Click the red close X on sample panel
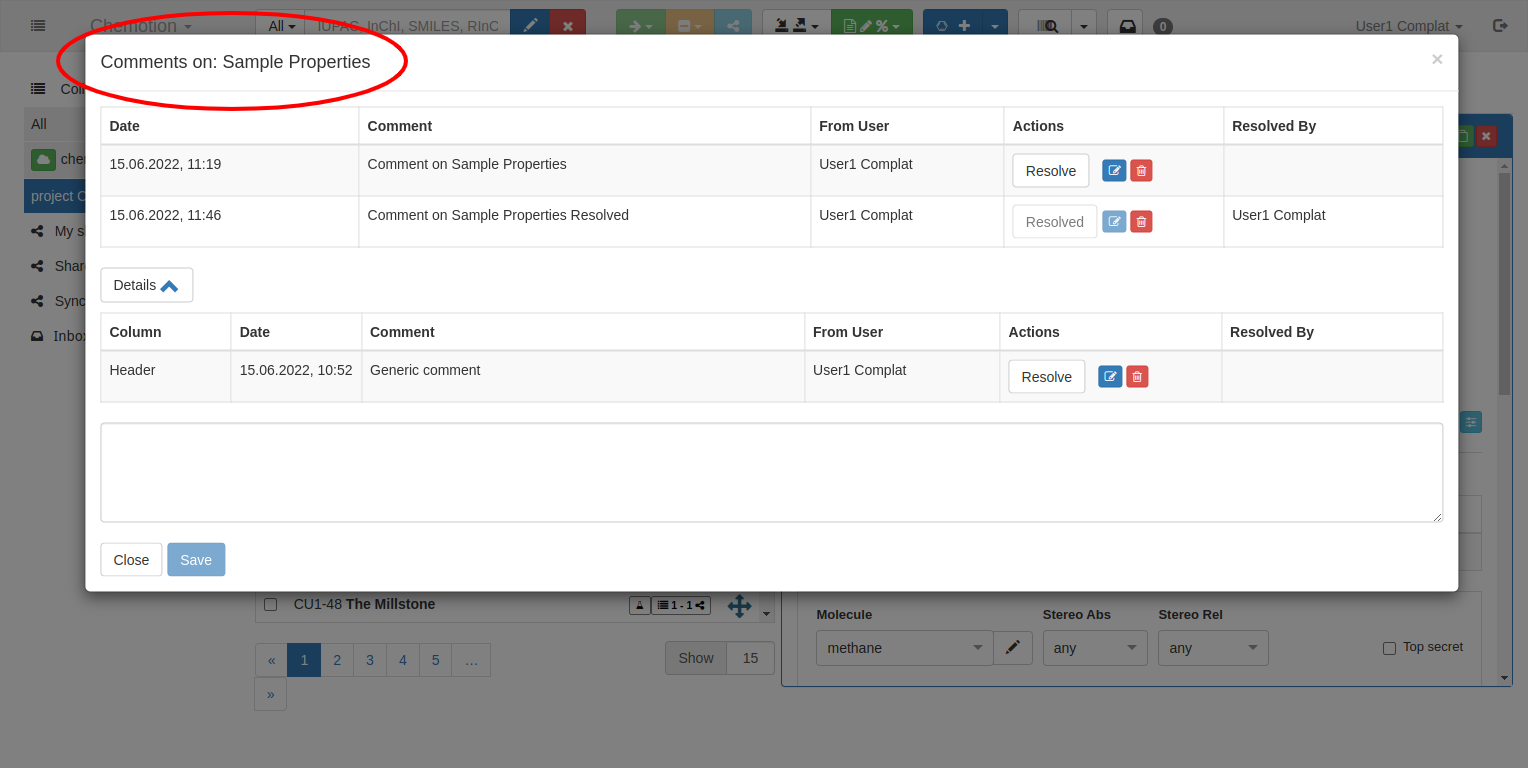1528x768 pixels. pos(1486,136)
